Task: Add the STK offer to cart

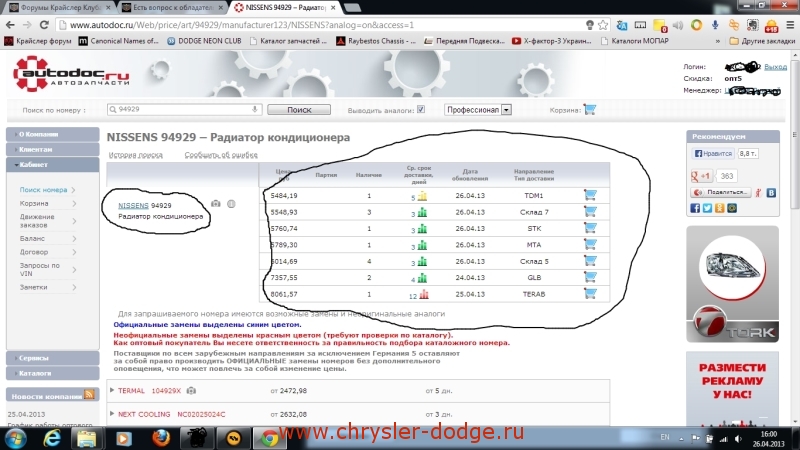Action: [590, 228]
